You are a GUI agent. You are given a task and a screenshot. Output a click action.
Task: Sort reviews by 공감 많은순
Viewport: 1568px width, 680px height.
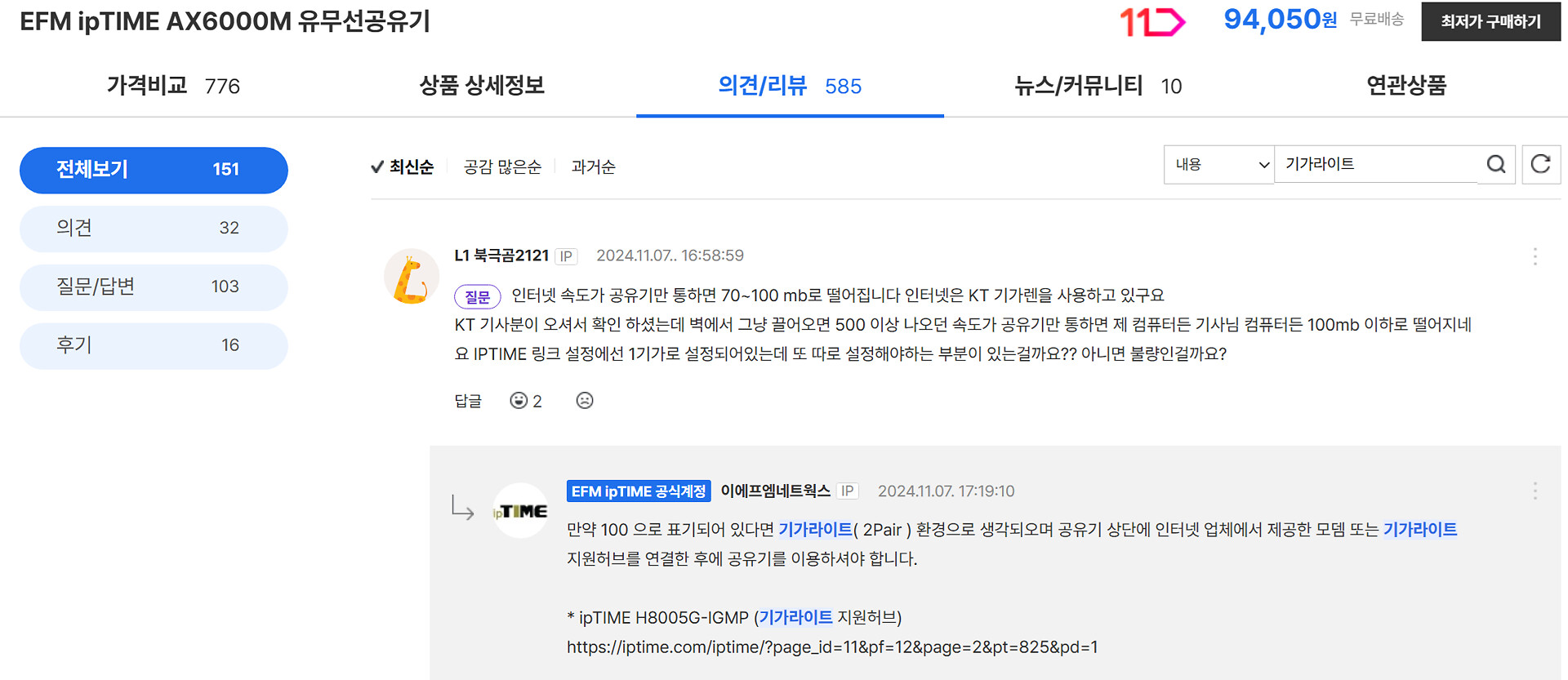pyautogui.click(x=502, y=167)
